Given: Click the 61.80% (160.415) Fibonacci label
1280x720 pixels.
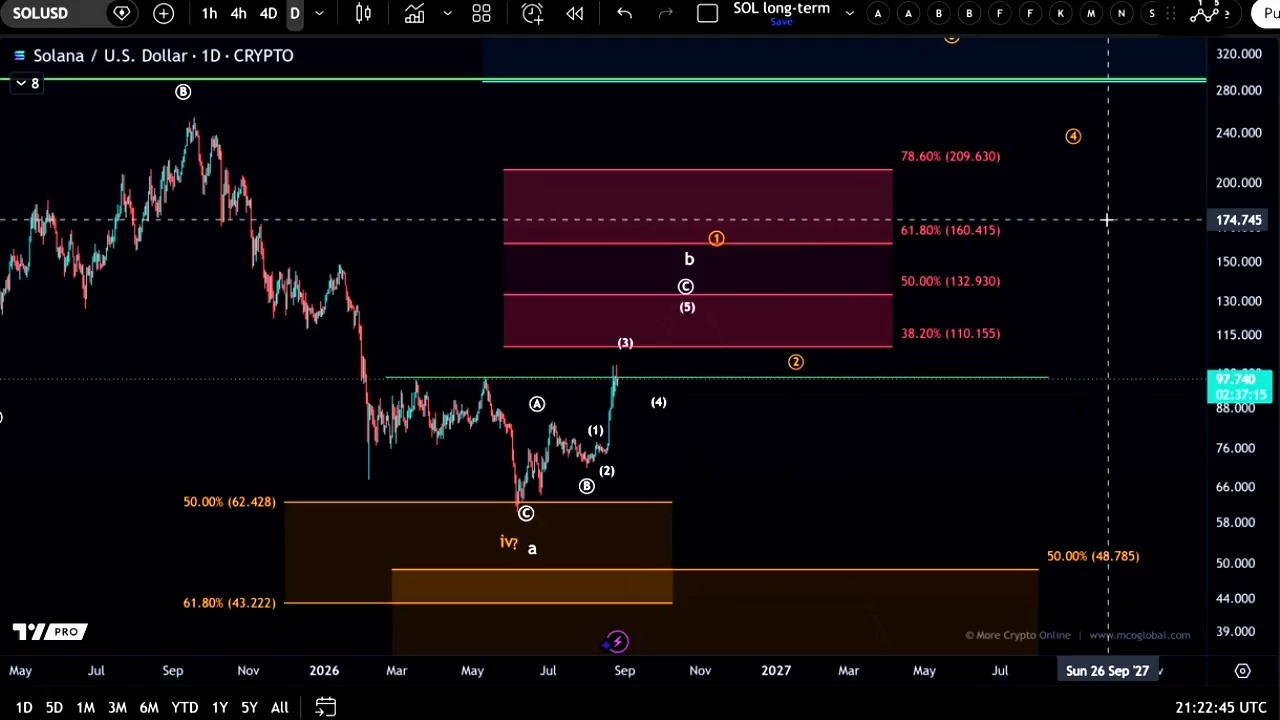Looking at the screenshot, I should pos(950,230).
